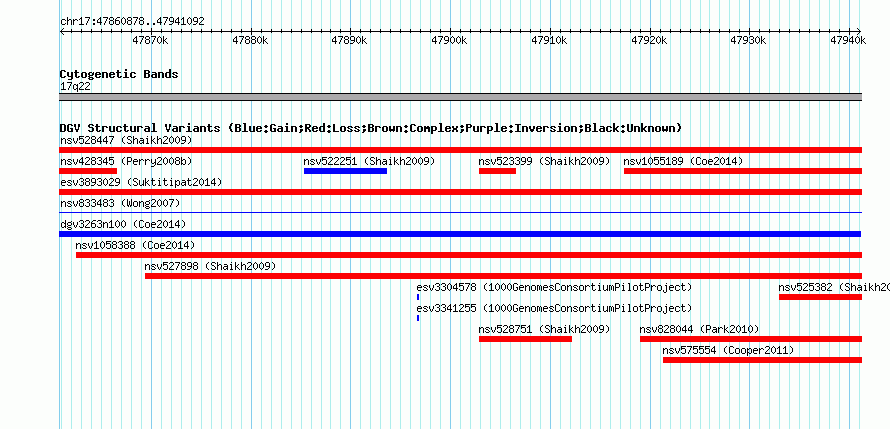
Task: Click the 17q22 cytogenetic band label
Action: [x=75, y=87]
